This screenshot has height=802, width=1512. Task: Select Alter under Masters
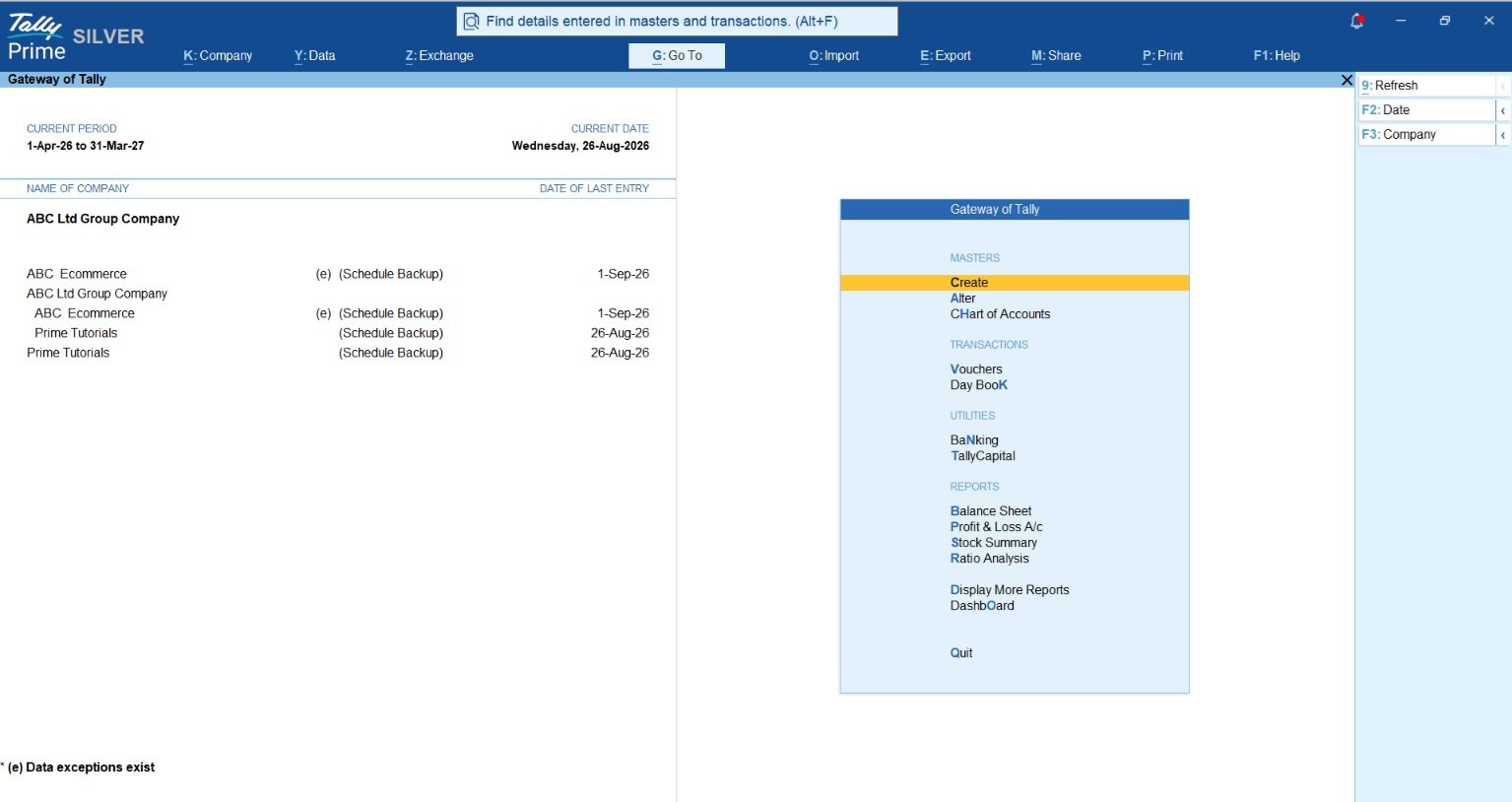pyautogui.click(x=962, y=299)
